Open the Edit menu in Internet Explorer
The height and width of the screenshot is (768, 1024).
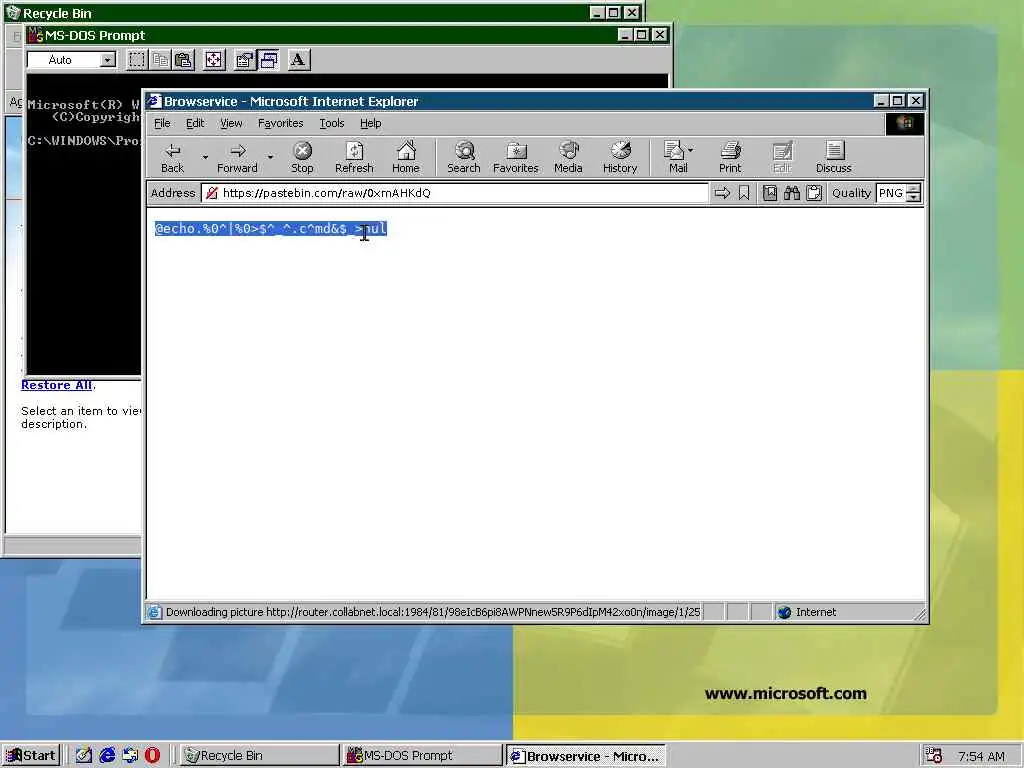(x=195, y=123)
